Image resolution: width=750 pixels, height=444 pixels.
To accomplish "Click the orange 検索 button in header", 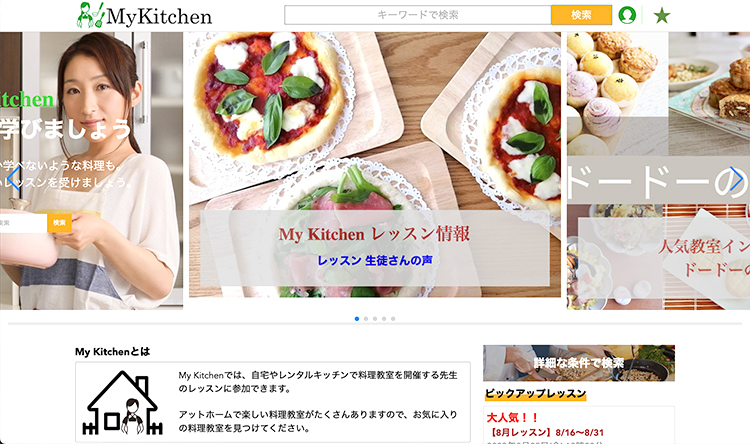I will pyautogui.click(x=581, y=15).
